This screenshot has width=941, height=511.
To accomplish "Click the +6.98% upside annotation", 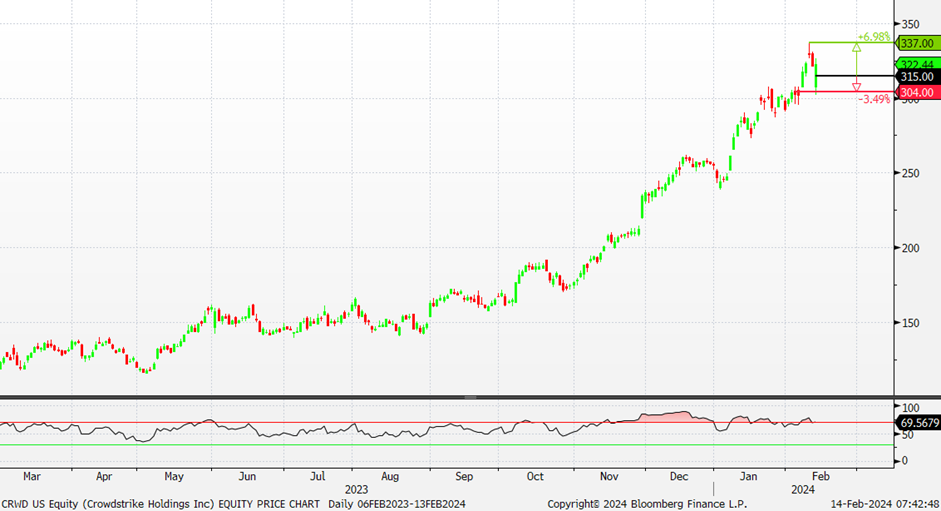I will coord(873,37).
